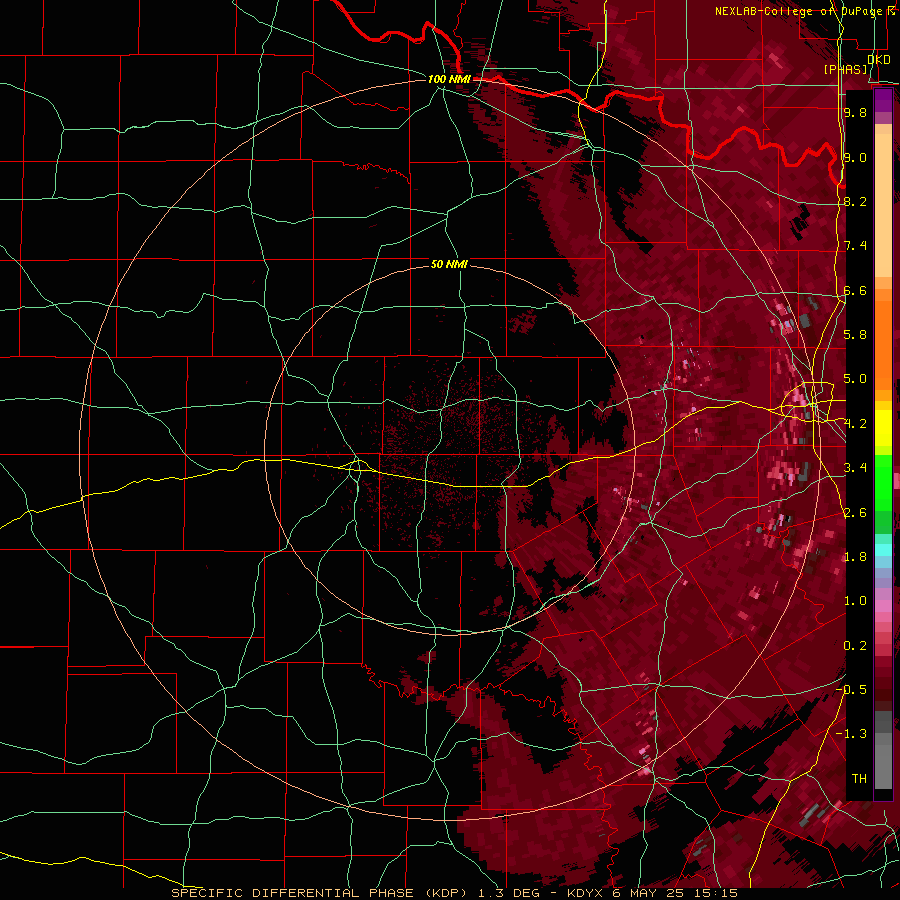
Task: Click the 8.2 legend value
Action: [x=855, y=201]
